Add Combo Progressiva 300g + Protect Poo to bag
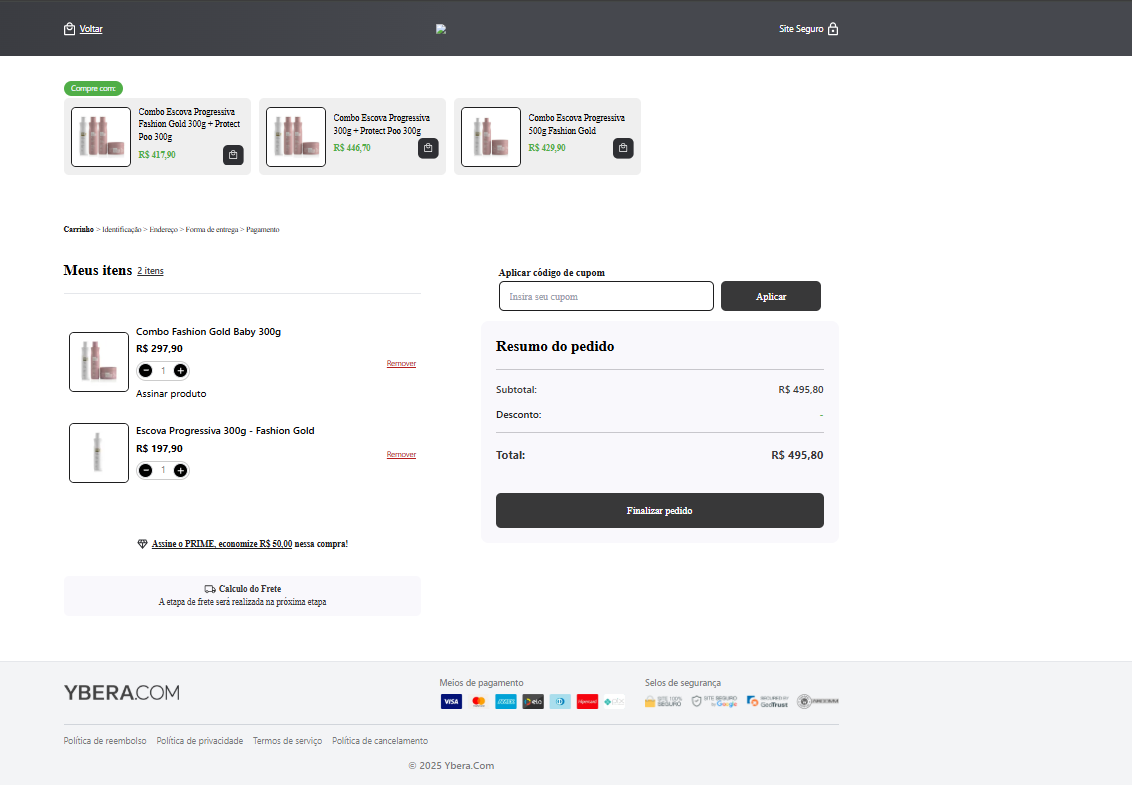Screen dimensions: 1132x788 click(x=428, y=148)
